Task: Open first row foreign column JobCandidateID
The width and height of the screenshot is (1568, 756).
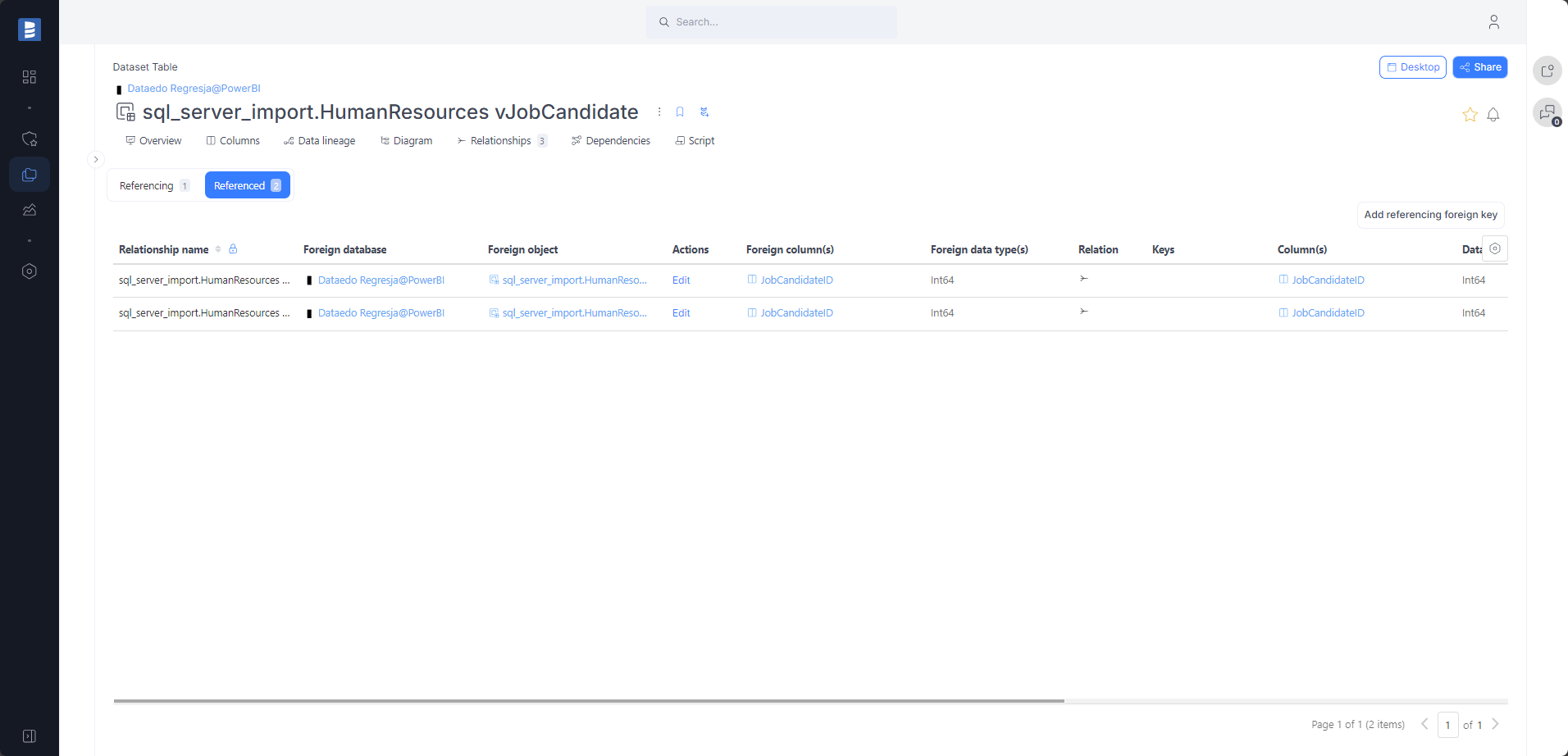Action: coord(796,280)
